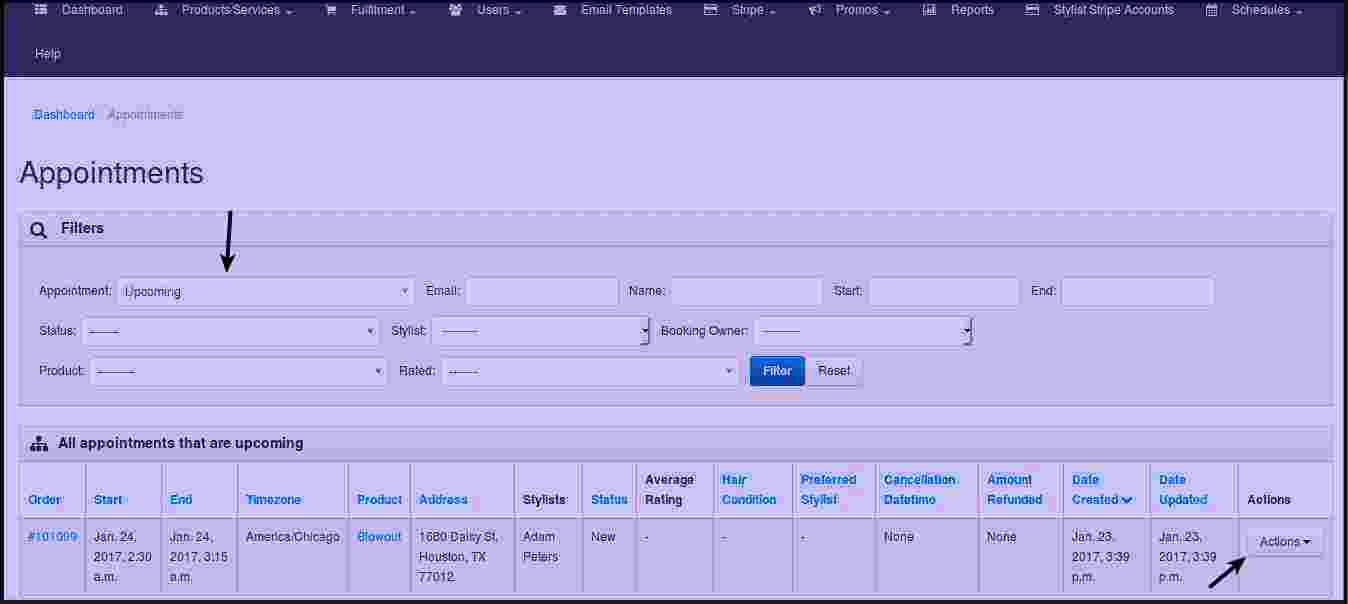Open the Rated filter dropdown
Image resolution: width=1348 pixels, height=604 pixels.
(x=590, y=371)
